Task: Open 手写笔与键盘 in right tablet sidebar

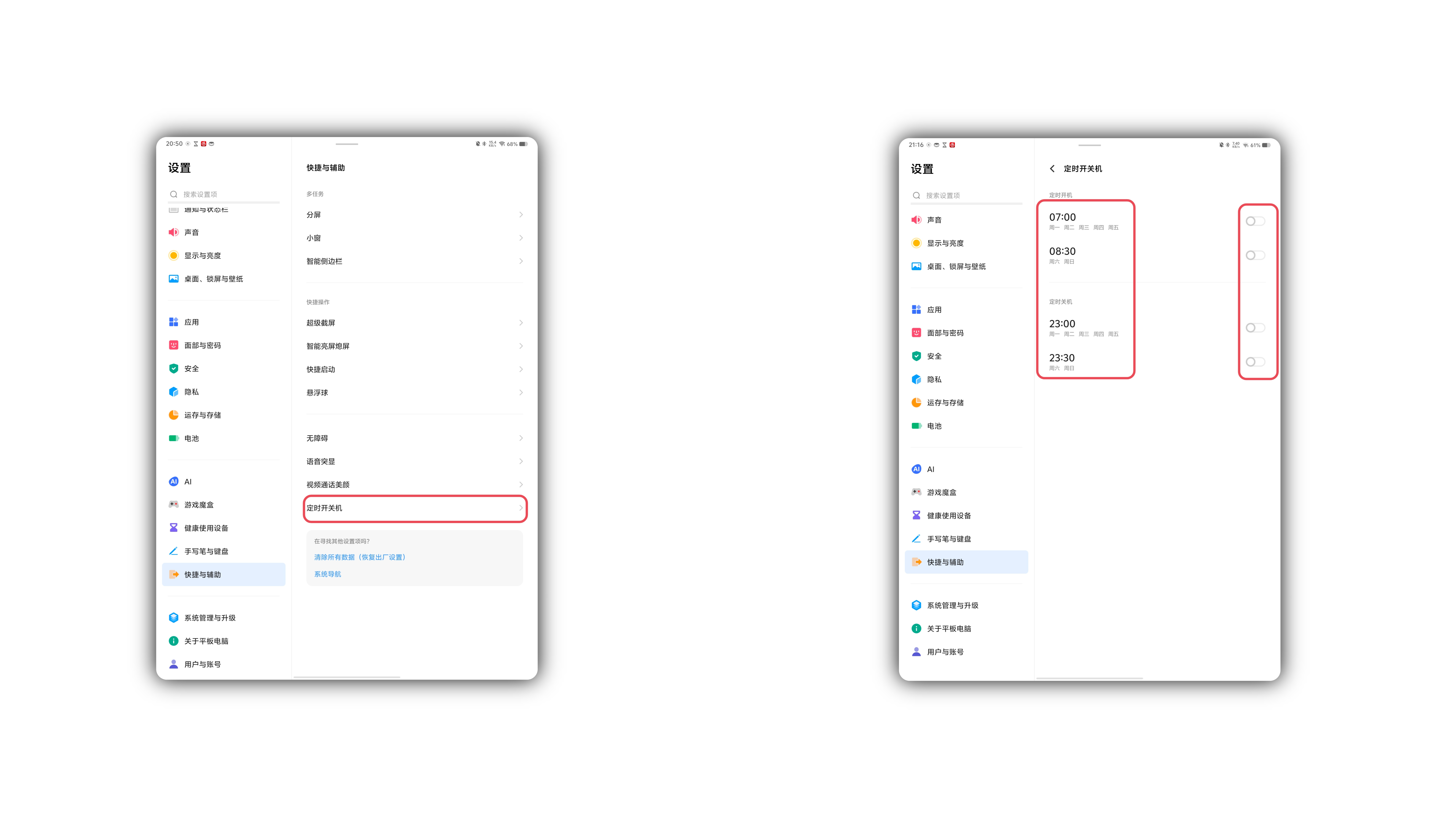Action: click(x=966, y=539)
